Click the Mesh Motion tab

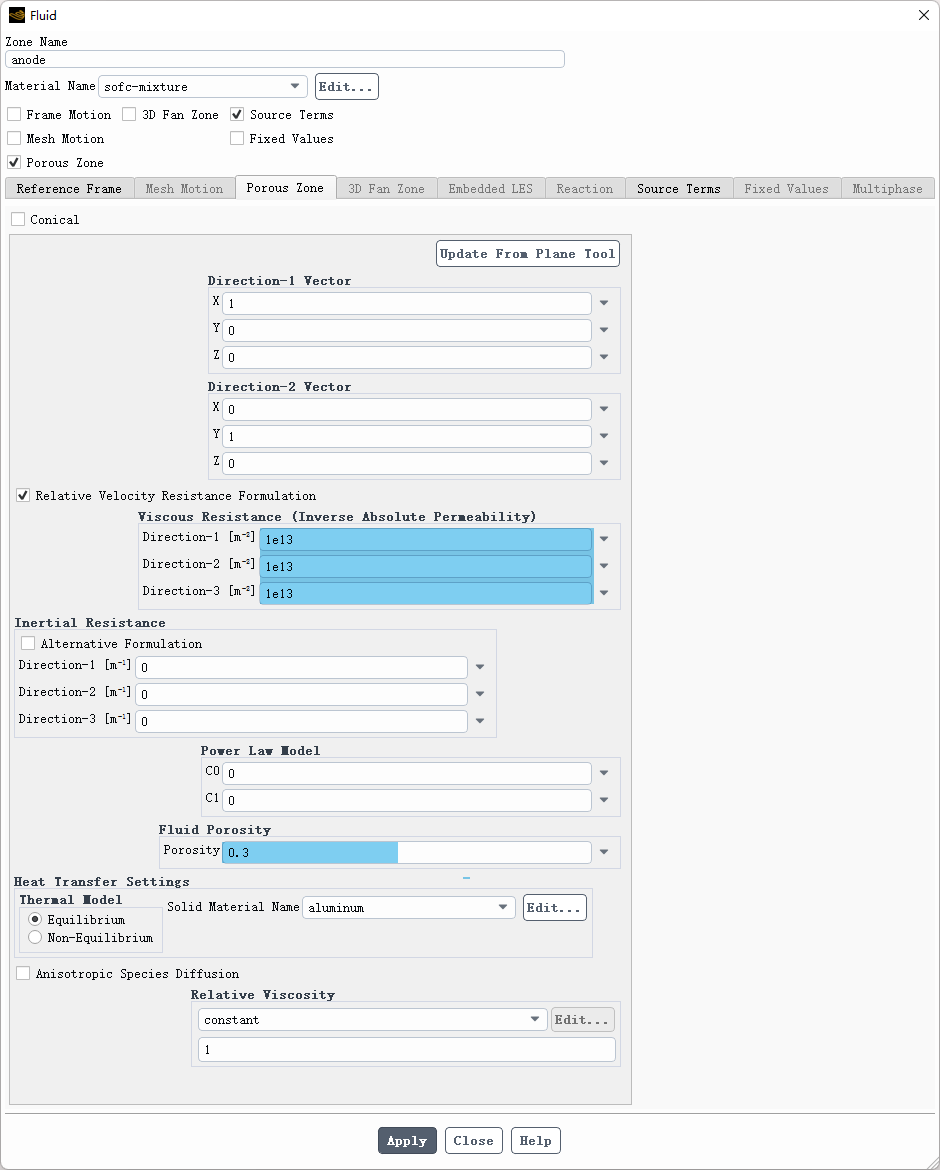point(184,189)
